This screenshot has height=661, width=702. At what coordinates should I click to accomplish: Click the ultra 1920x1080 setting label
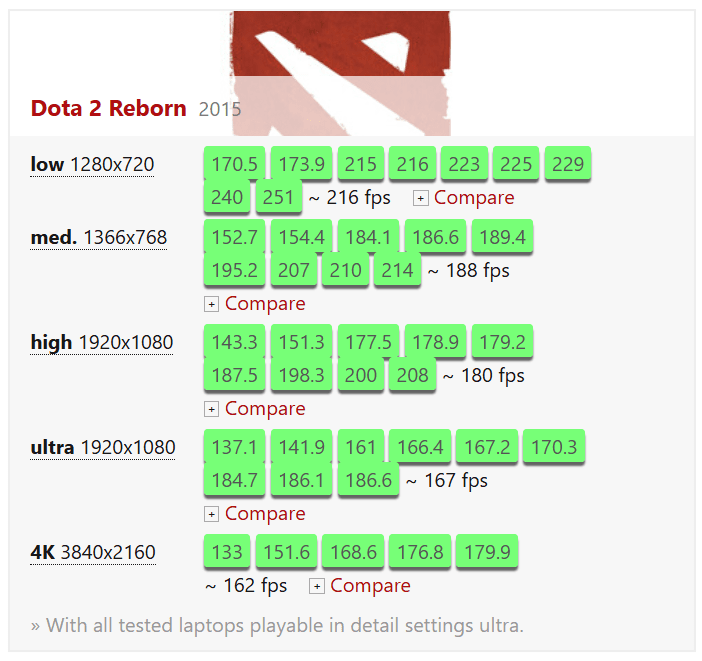(x=103, y=447)
